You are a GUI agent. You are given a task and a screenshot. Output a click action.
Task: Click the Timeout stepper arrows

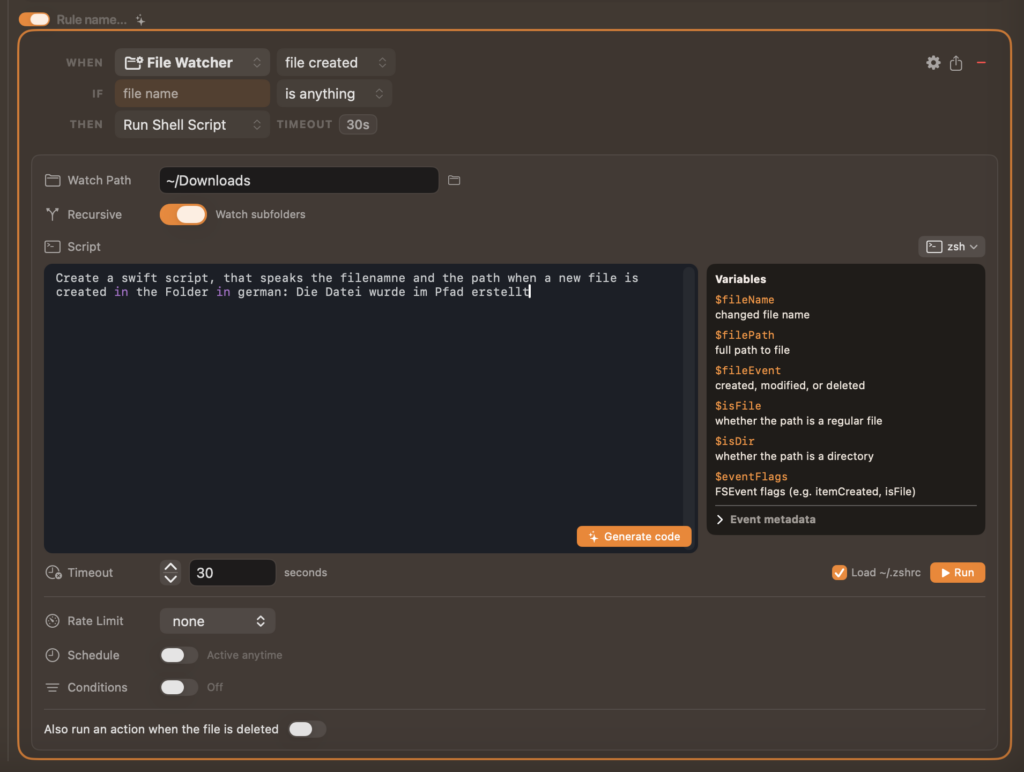[x=170, y=573]
